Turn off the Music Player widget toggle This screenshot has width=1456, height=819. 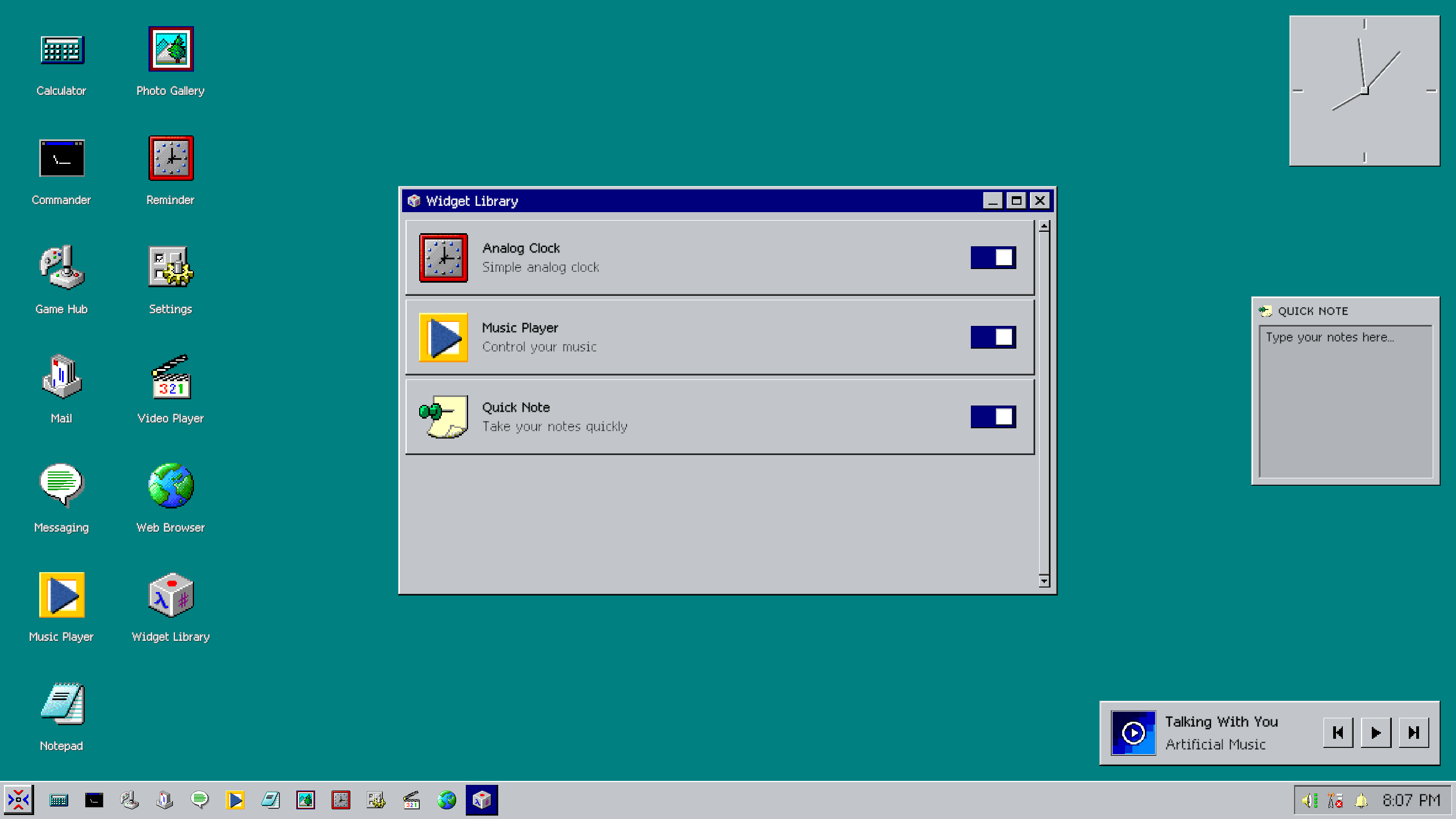coord(993,337)
